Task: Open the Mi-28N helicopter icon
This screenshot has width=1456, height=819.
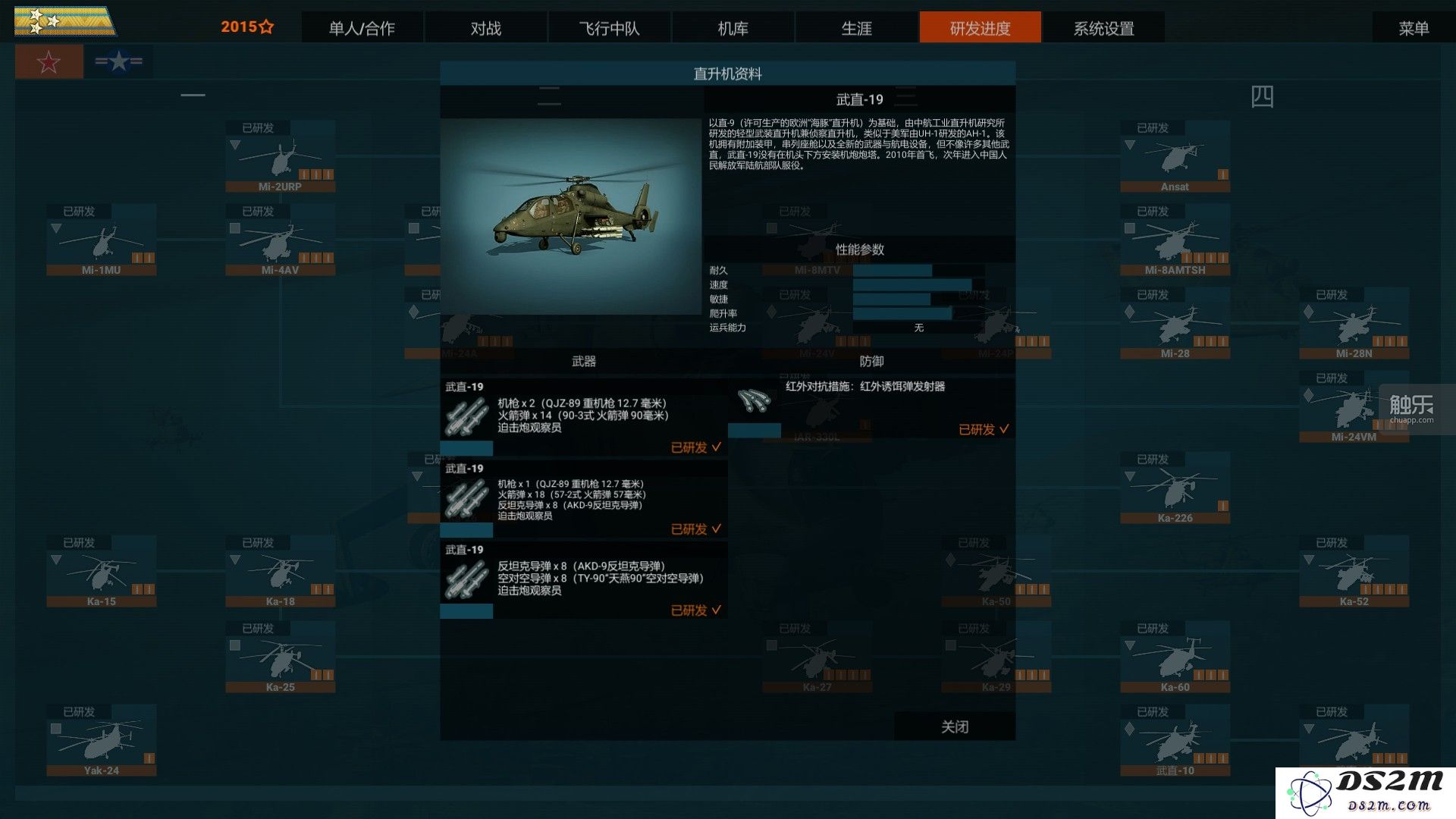Action: click(1354, 322)
